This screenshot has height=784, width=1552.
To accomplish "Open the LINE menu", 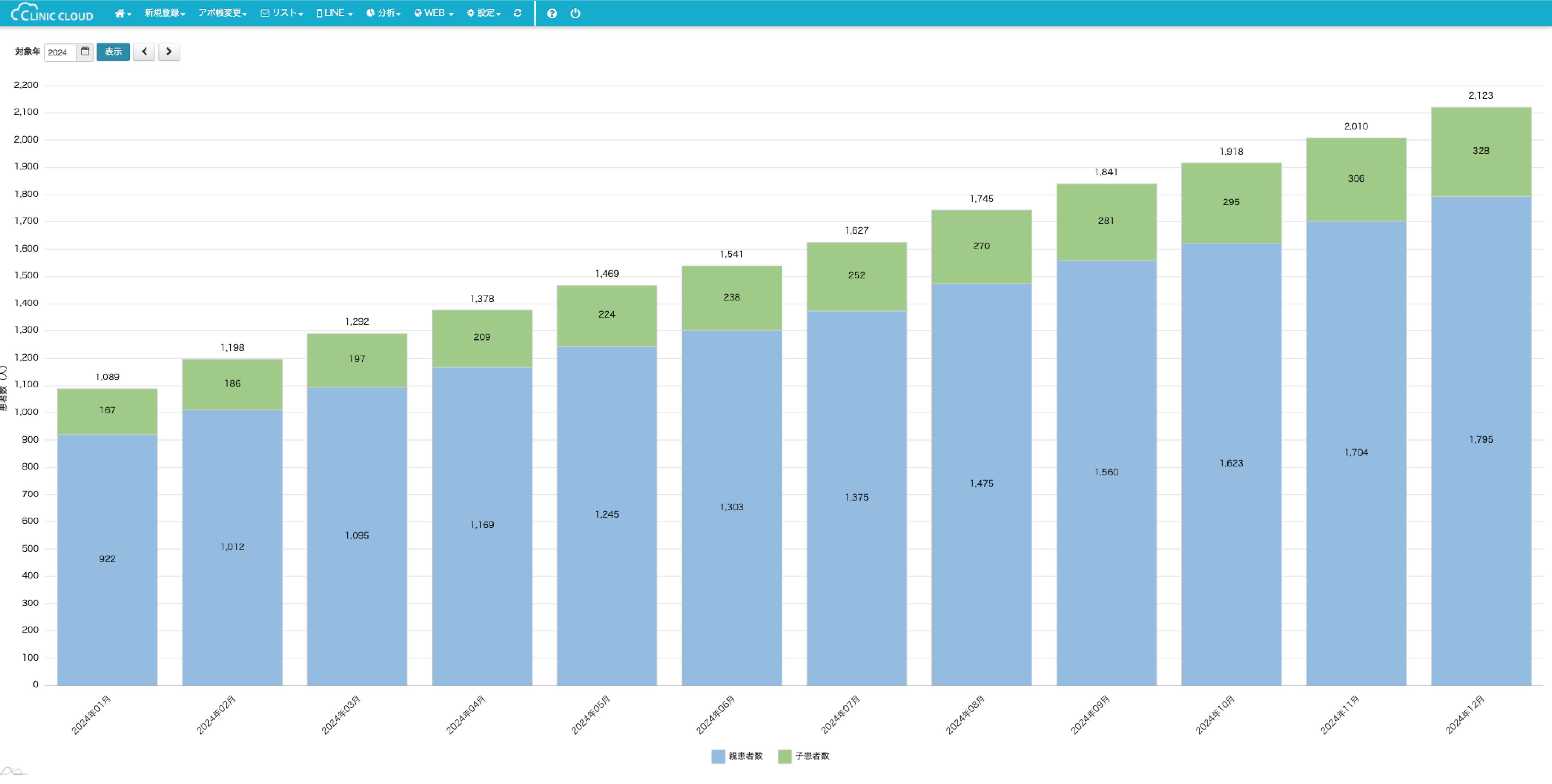I will click(334, 13).
